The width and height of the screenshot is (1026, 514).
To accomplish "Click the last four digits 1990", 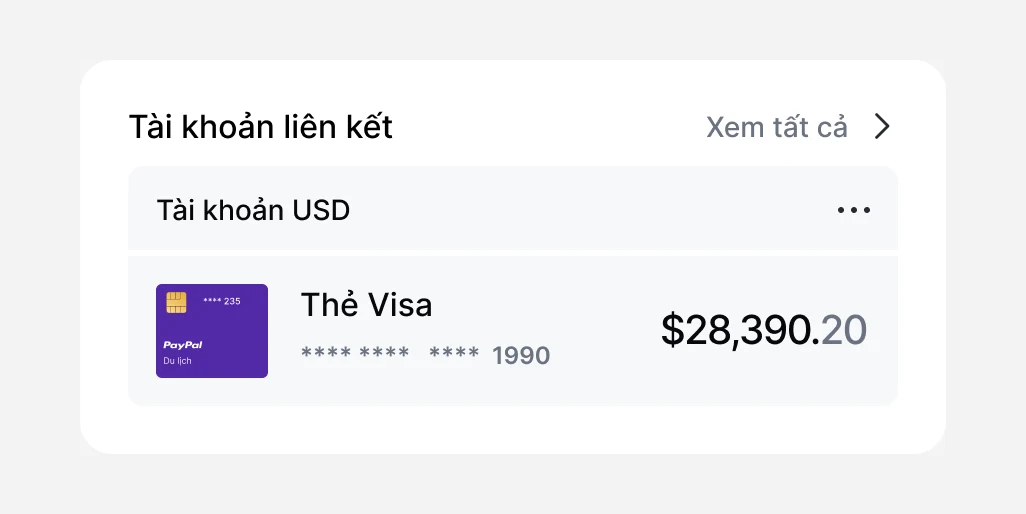I will tap(521, 356).
